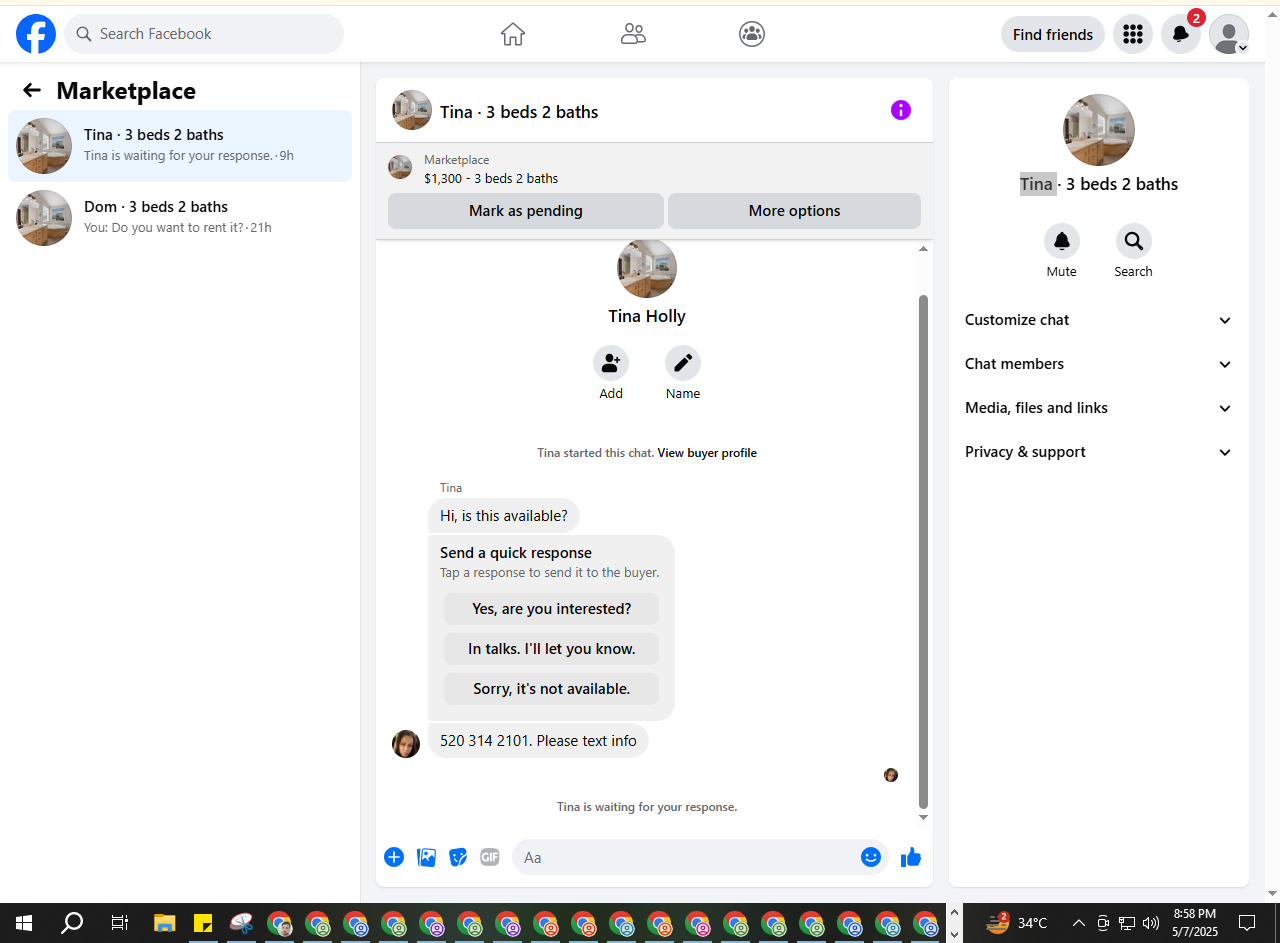Choose a sticker from the sticker icon
The height and width of the screenshot is (943, 1280).
(458, 857)
